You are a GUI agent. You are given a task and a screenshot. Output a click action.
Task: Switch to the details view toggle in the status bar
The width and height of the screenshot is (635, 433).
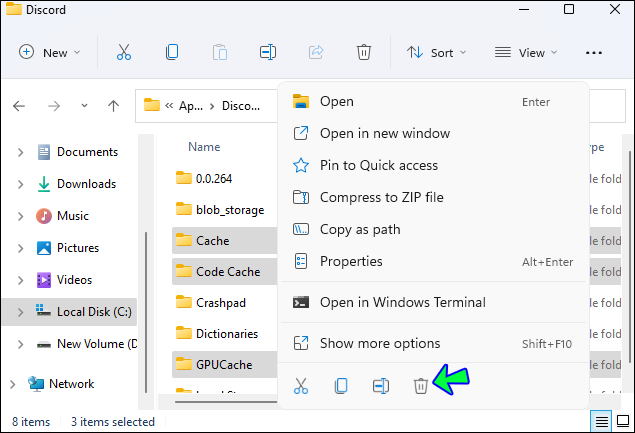coord(600,421)
